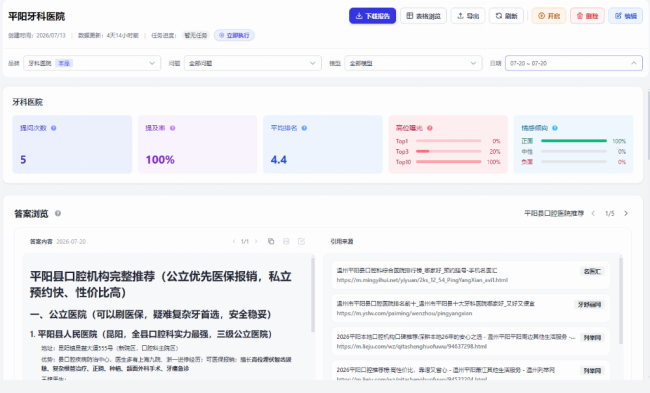
Task: Open the 日期 date range picker 07-20 ~ 07-20
Action: pos(574,63)
